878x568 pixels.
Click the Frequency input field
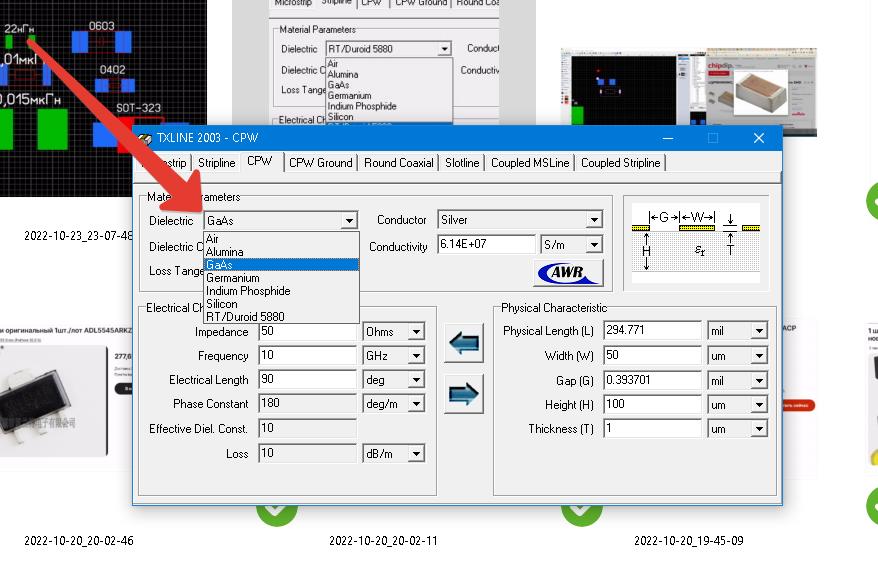point(307,356)
